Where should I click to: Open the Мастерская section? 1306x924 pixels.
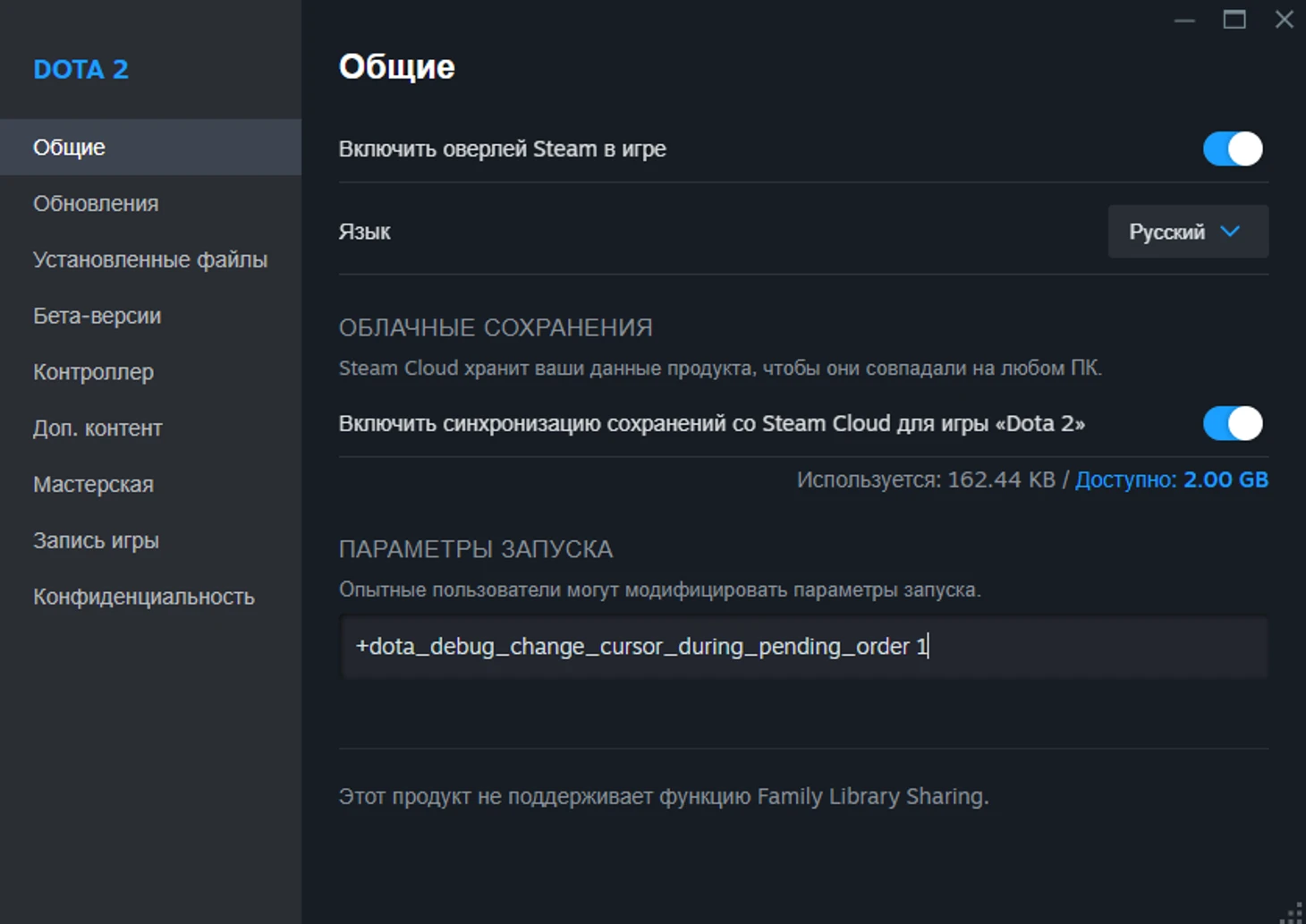(94, 485)
